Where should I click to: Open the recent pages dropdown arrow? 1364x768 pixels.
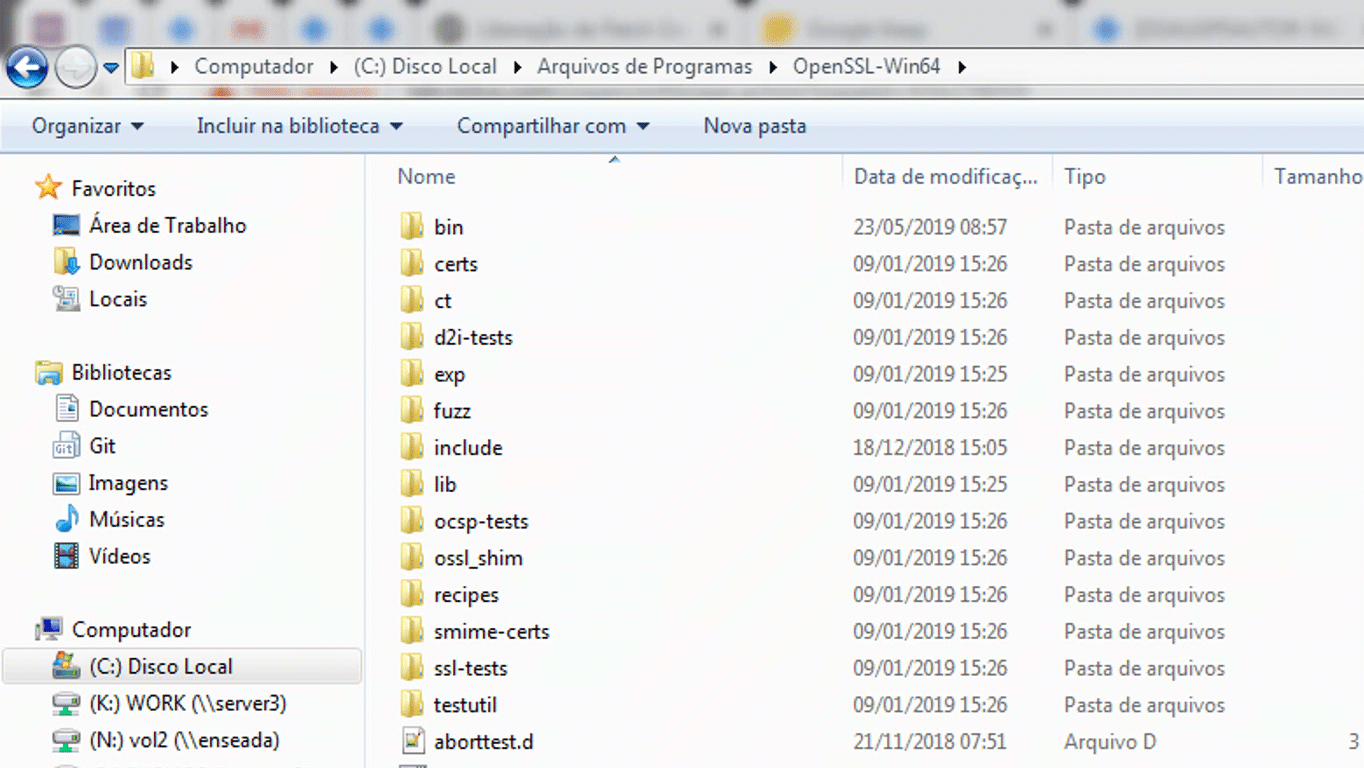tap(111, 68)
